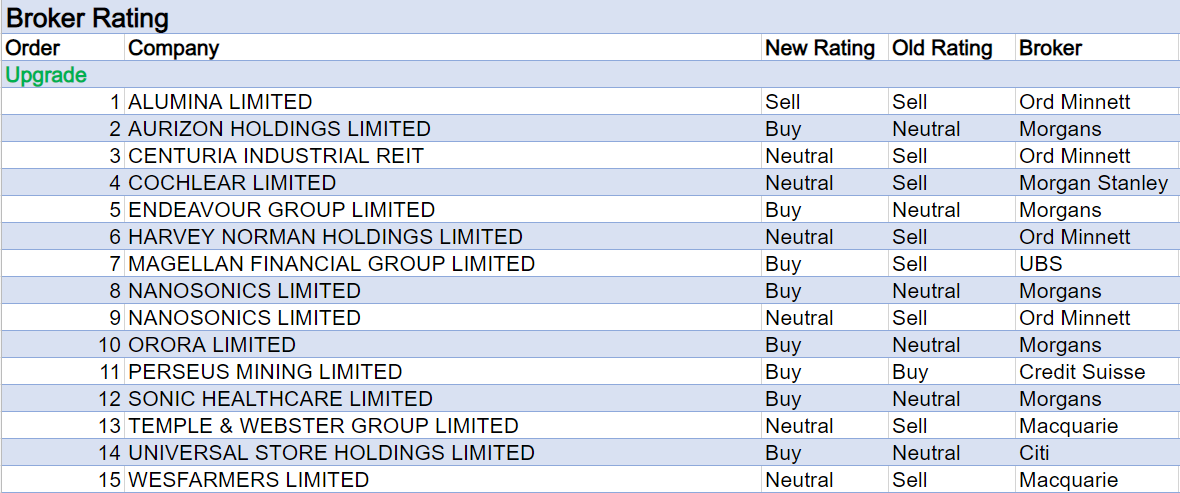Select the Order column header
The height and width of the screenshot is (493, 1180).
[33, 48]
